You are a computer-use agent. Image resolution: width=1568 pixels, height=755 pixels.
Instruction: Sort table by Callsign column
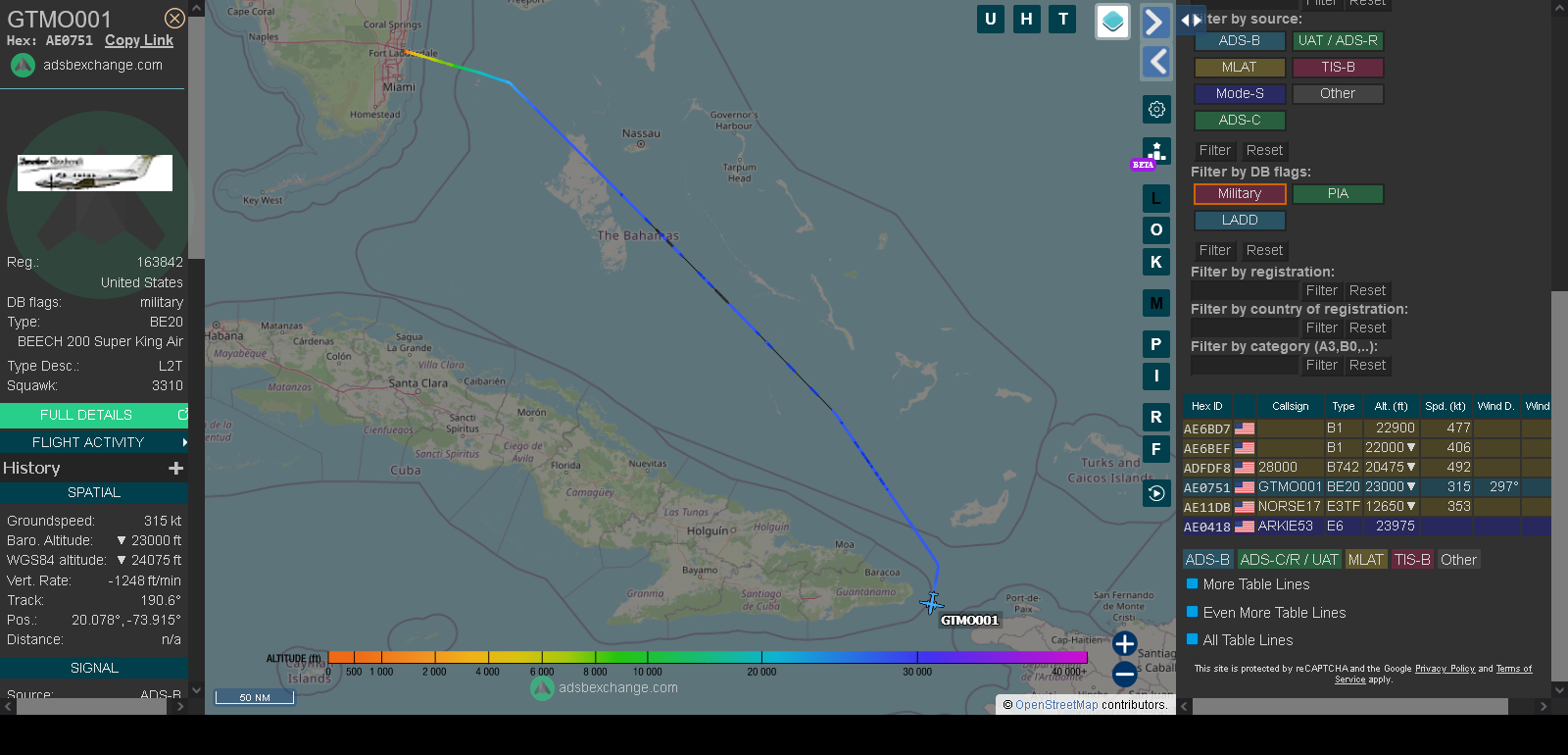click(x=1290, y=406)
